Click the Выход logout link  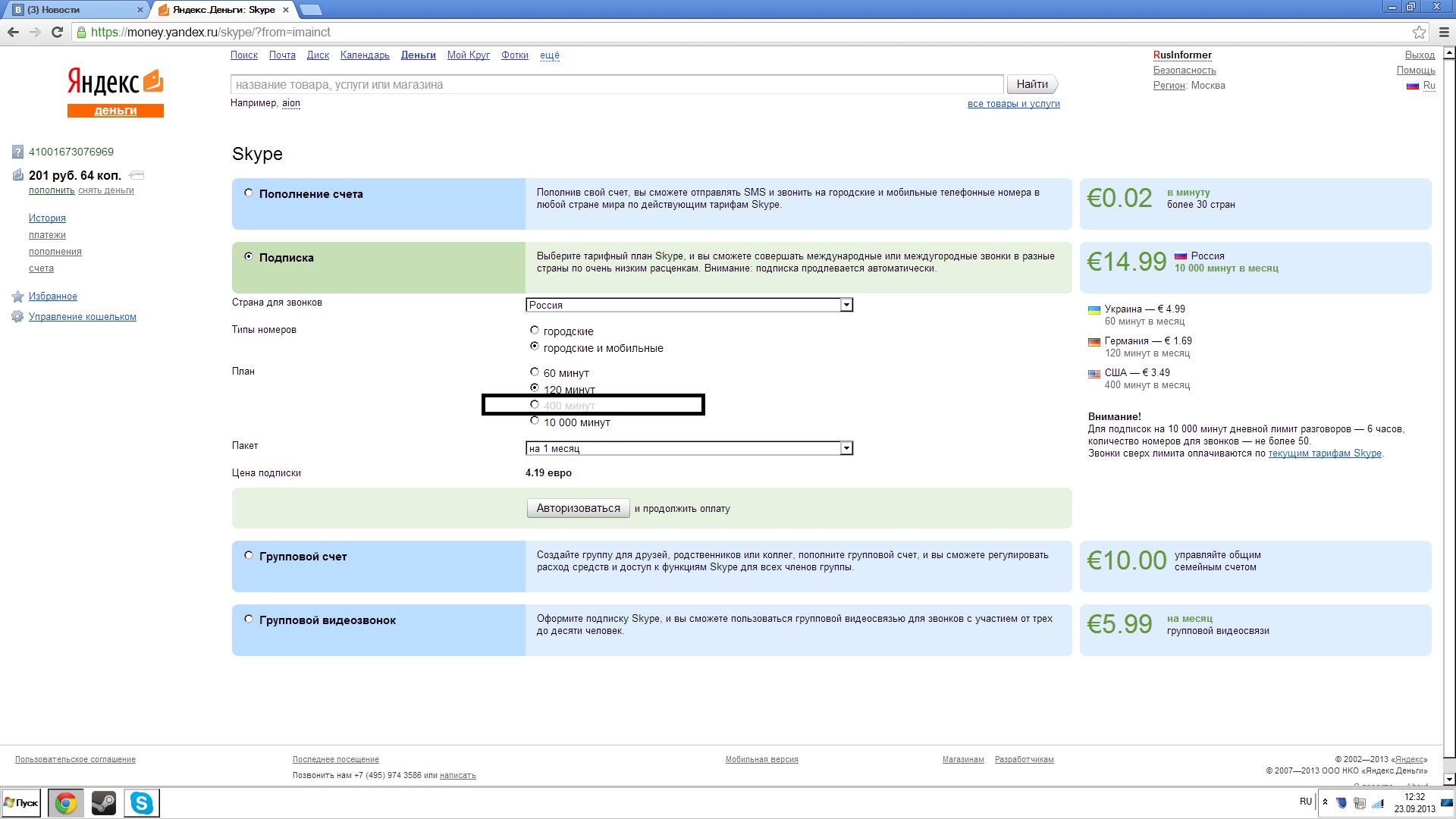(1420, 55)
